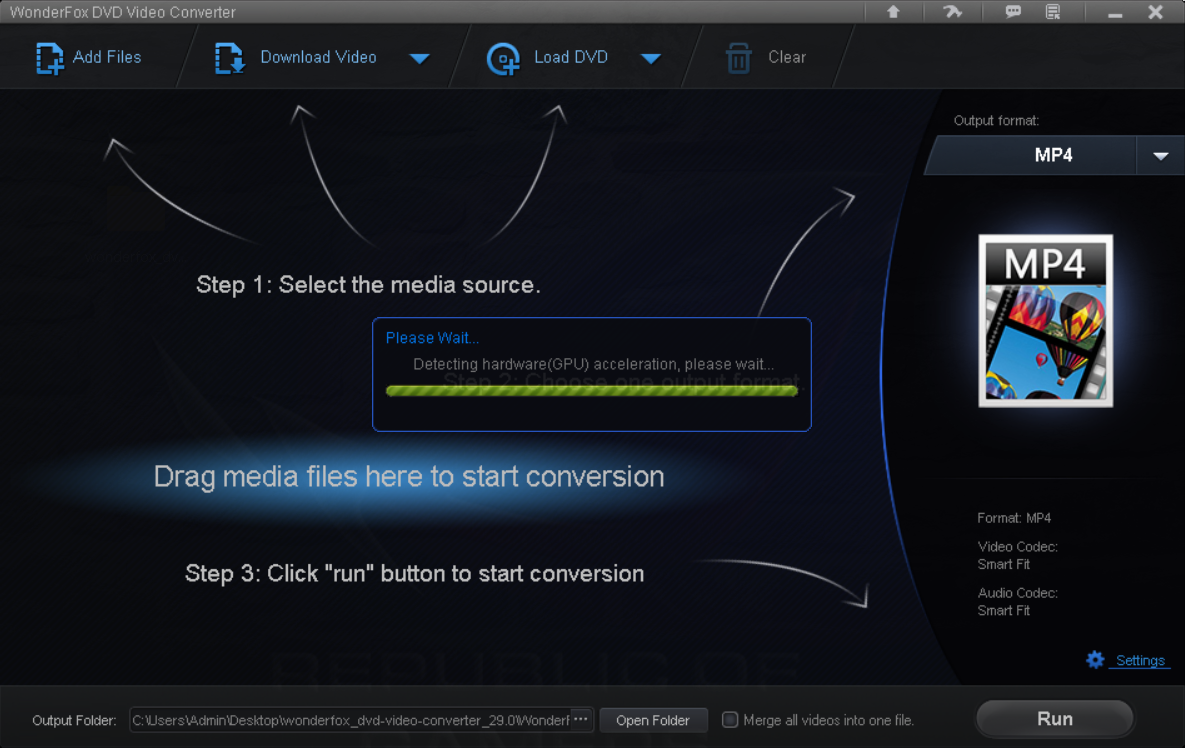Image resolution: width=1185 pixels, height=748 pixels.
Task: Open the Settings link
Action: (1140, 660)
